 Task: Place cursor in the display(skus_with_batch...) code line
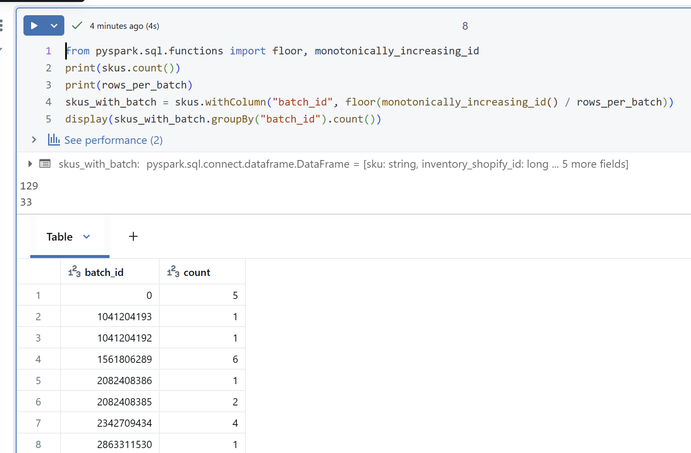[x=220, y=119]
